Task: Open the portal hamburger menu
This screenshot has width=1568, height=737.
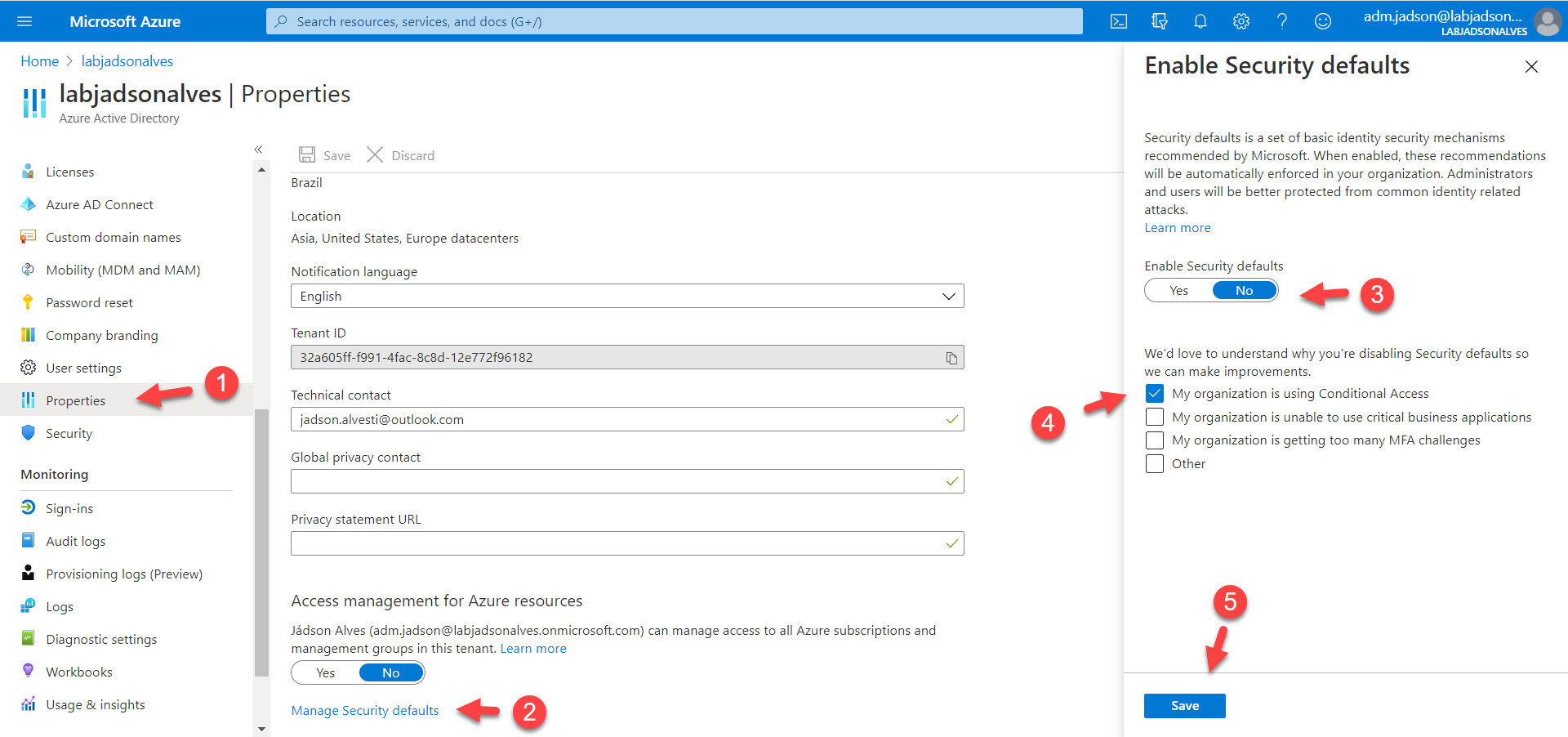Action: [x=24, y=21]
